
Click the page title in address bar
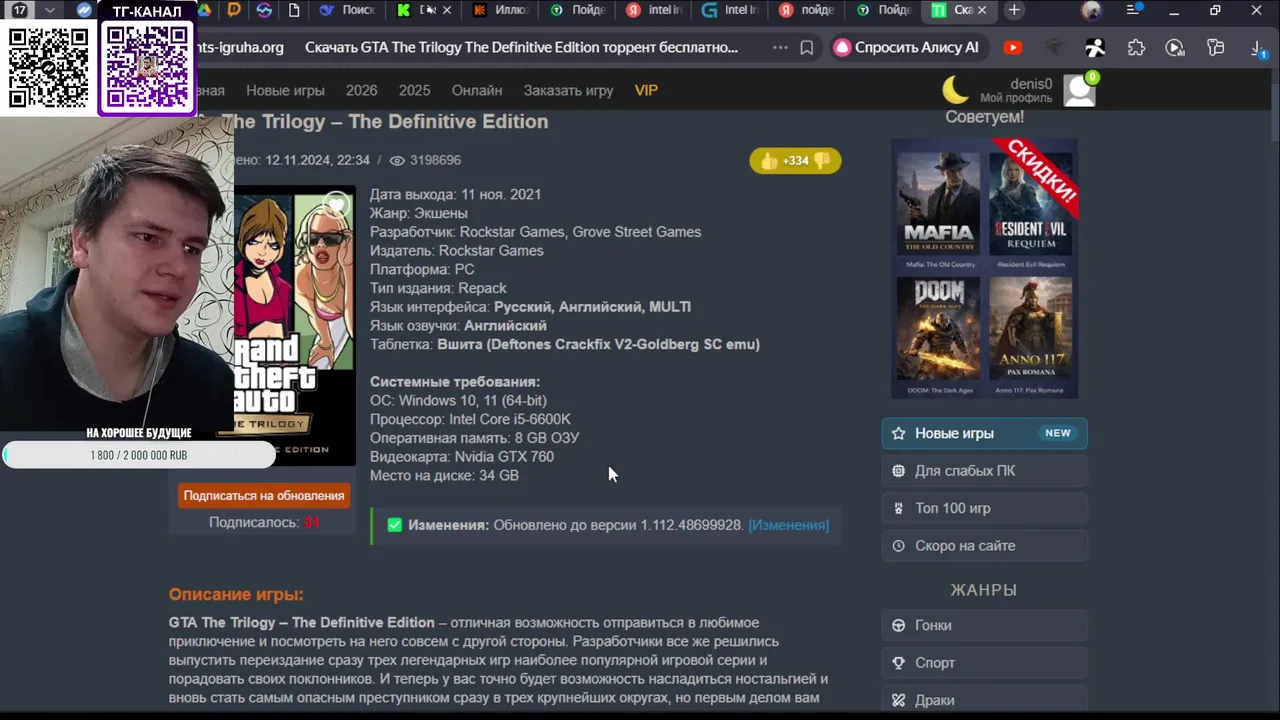(x=521, y=47)
